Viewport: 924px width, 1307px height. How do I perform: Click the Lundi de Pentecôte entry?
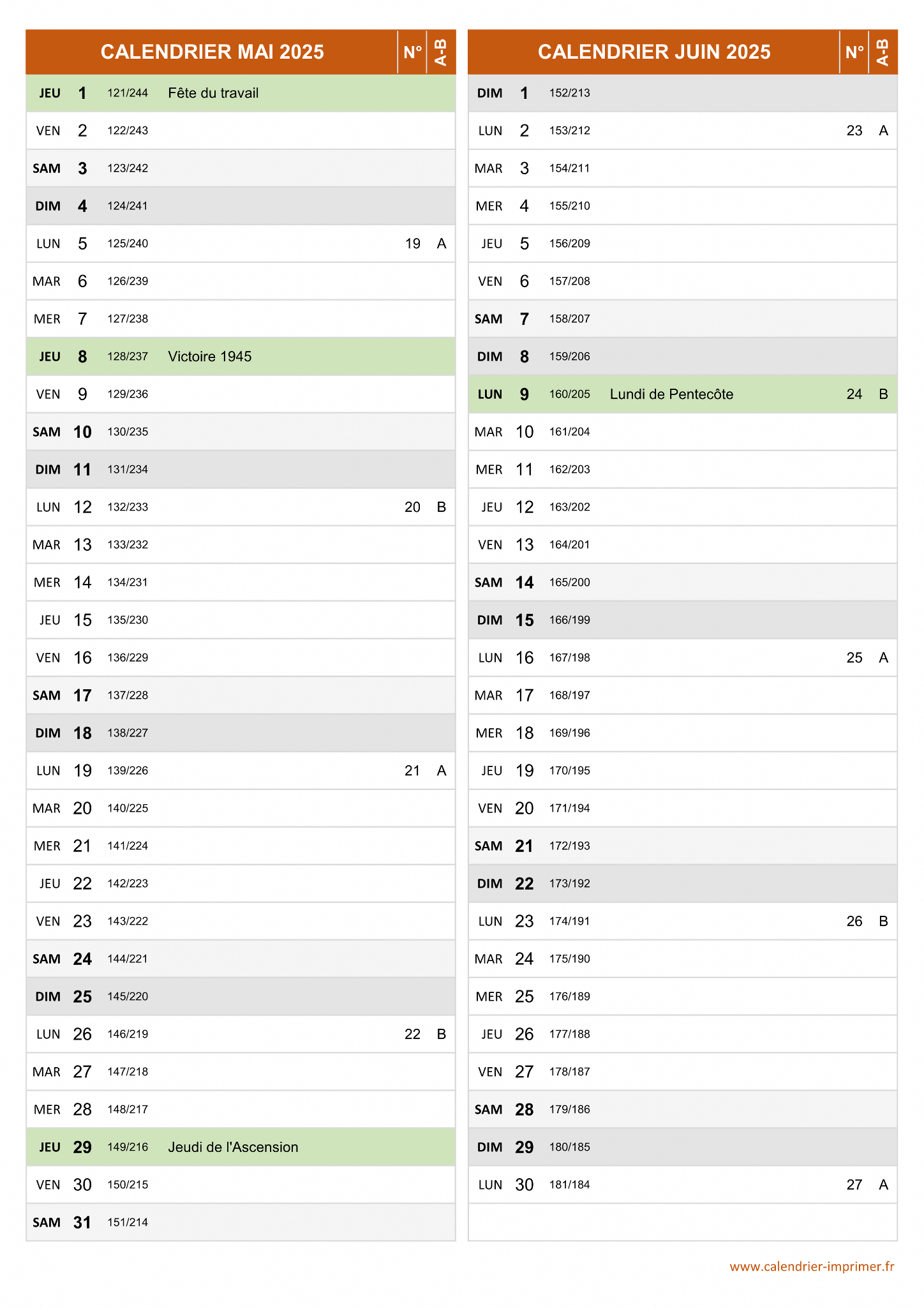(x=671, y=394)
